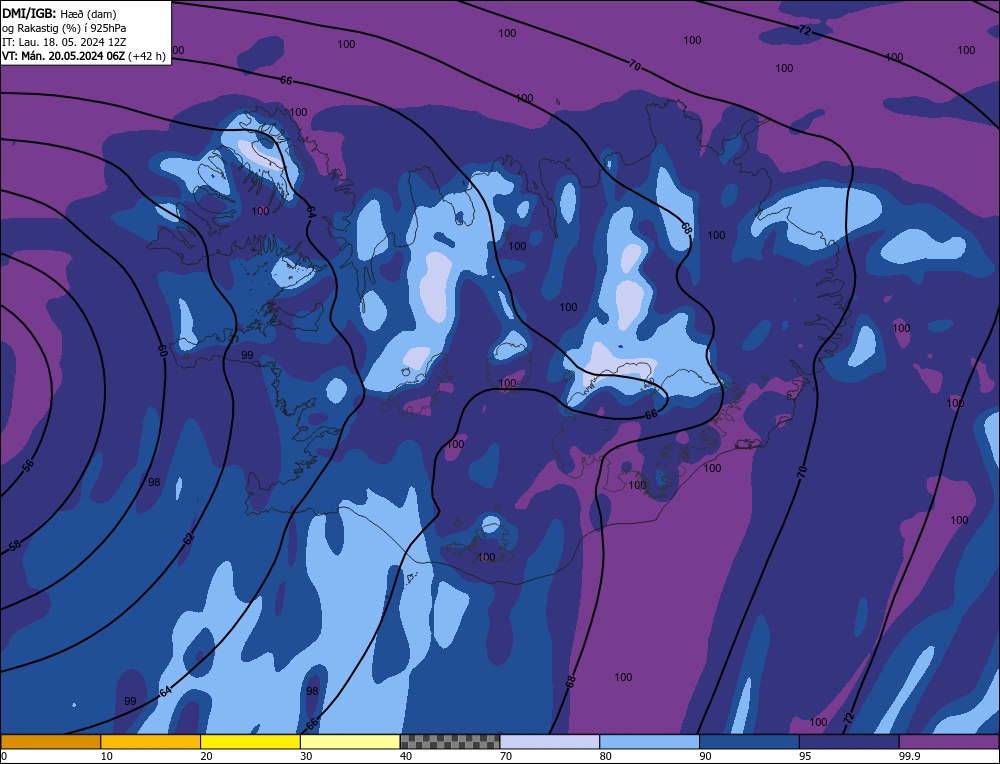Click the '0' legend scale label
The height and width of the screenshot is (764, 1000).
coord(4,756)
